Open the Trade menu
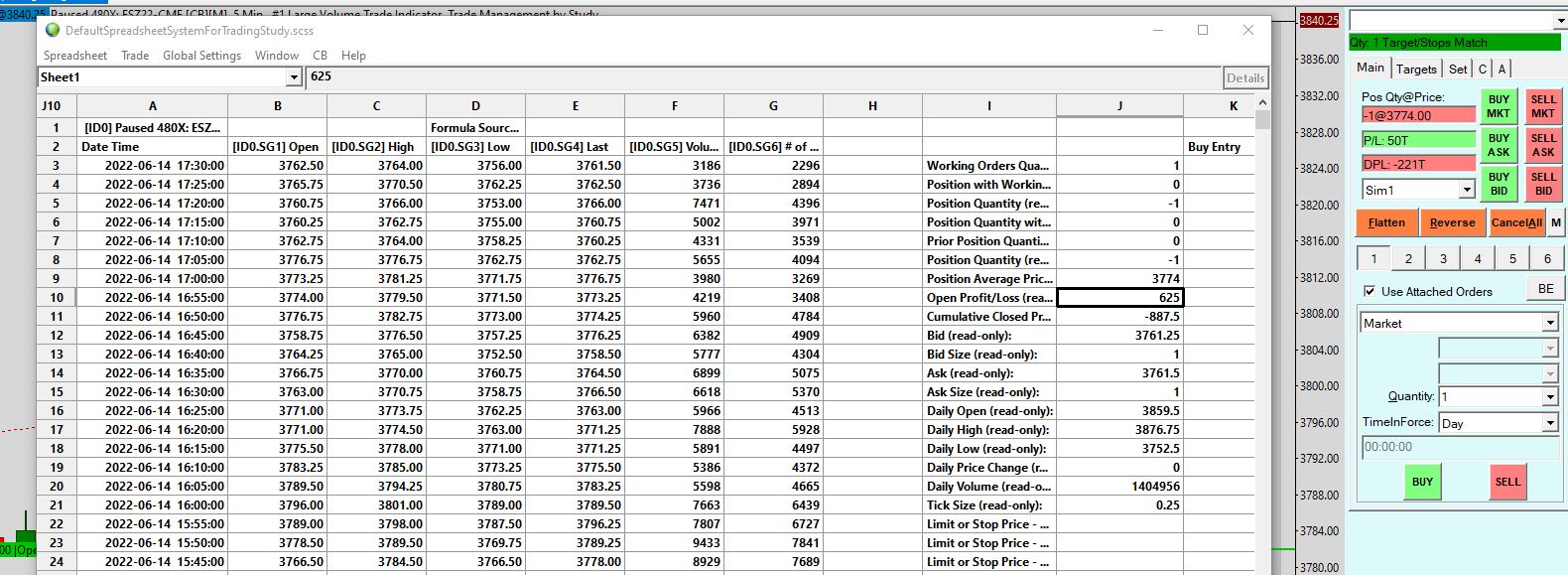1568x575 pixels. point(135,56)
